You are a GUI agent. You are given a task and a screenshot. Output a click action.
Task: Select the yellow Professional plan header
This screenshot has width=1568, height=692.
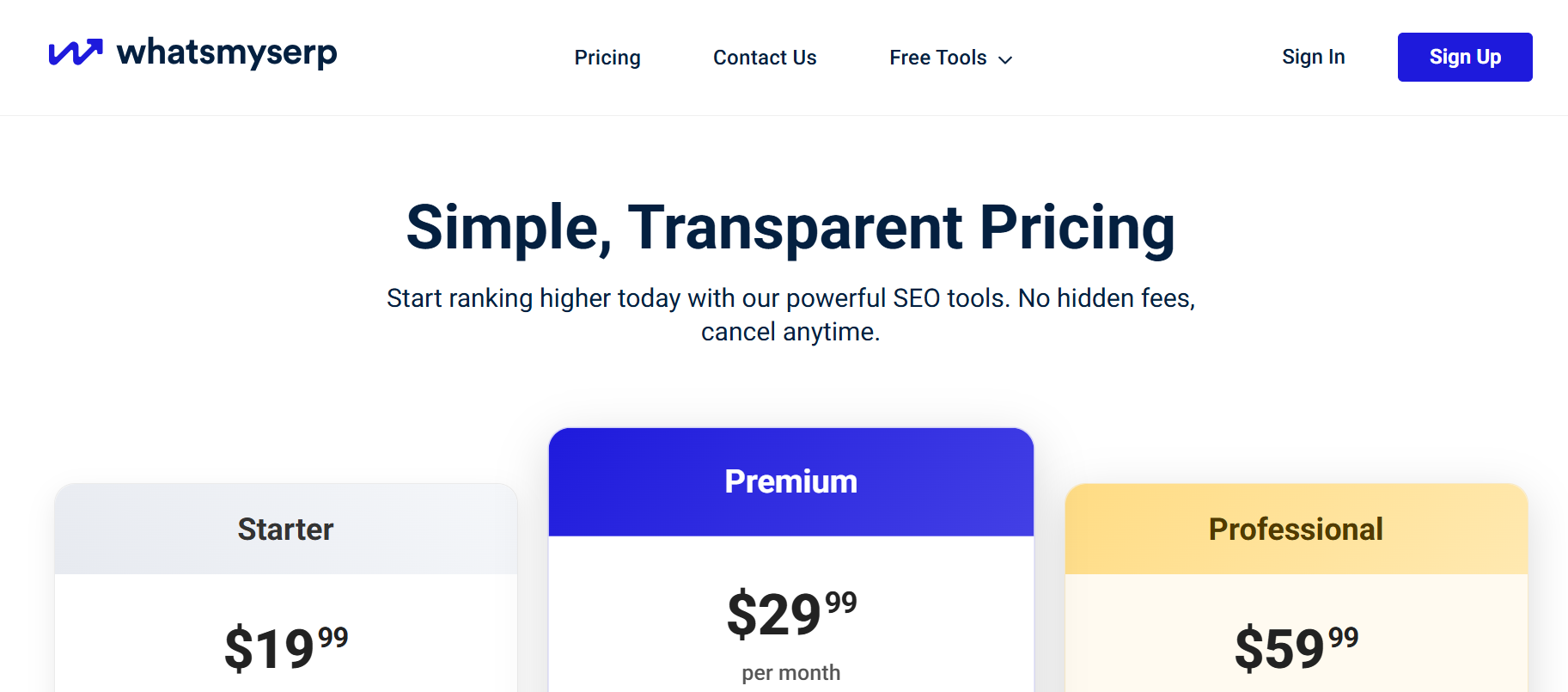tap(1296, 530)
